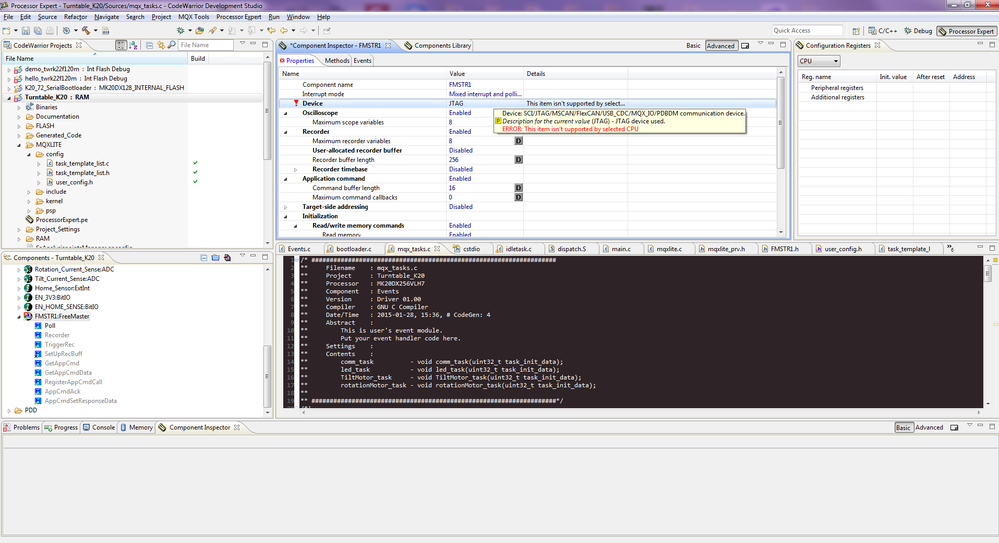Click the File Name filter field
Viewport: 999px width, 543px height.
pos(205,45)
